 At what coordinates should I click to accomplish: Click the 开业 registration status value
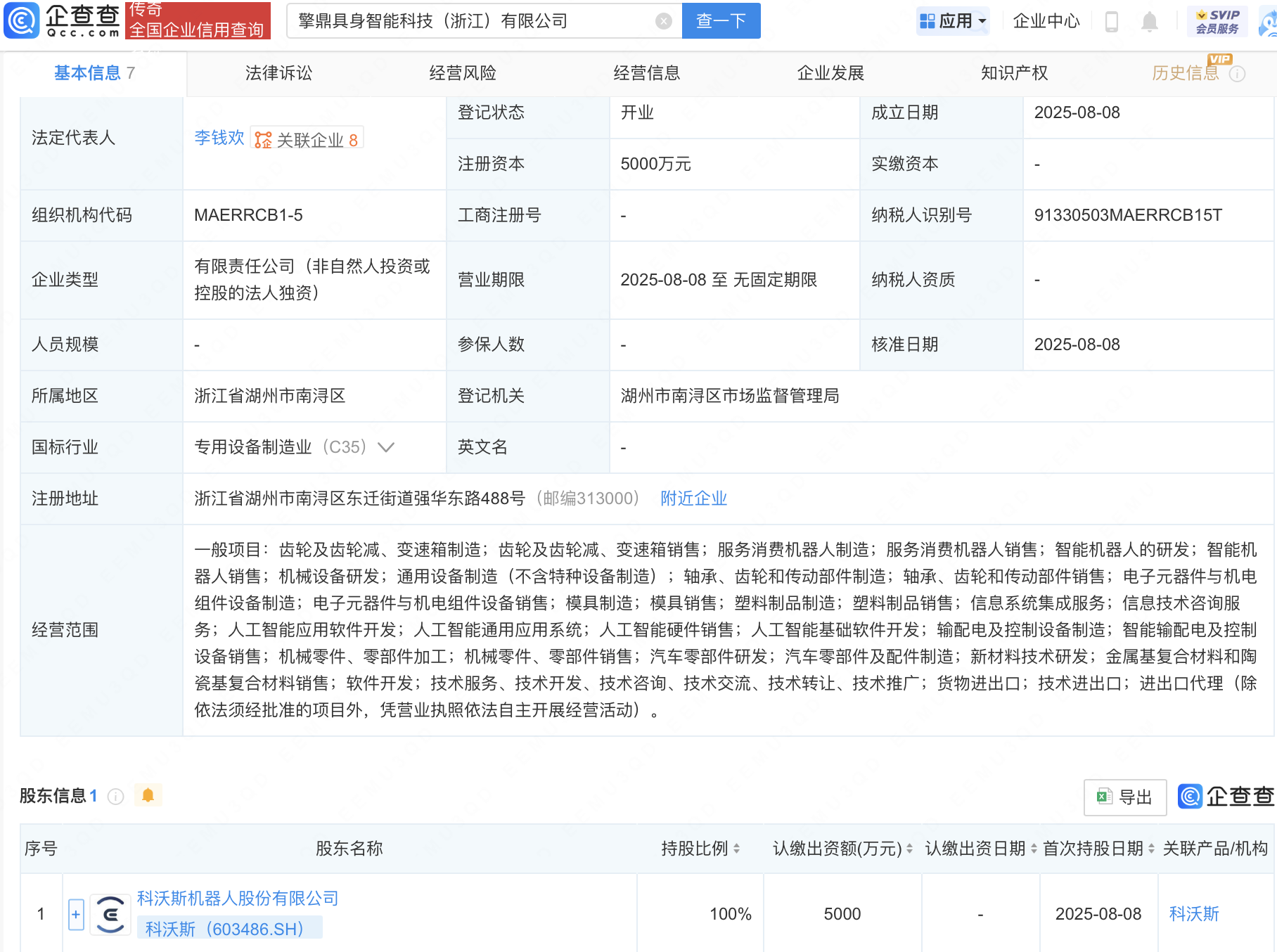click(x=637, y=112)
